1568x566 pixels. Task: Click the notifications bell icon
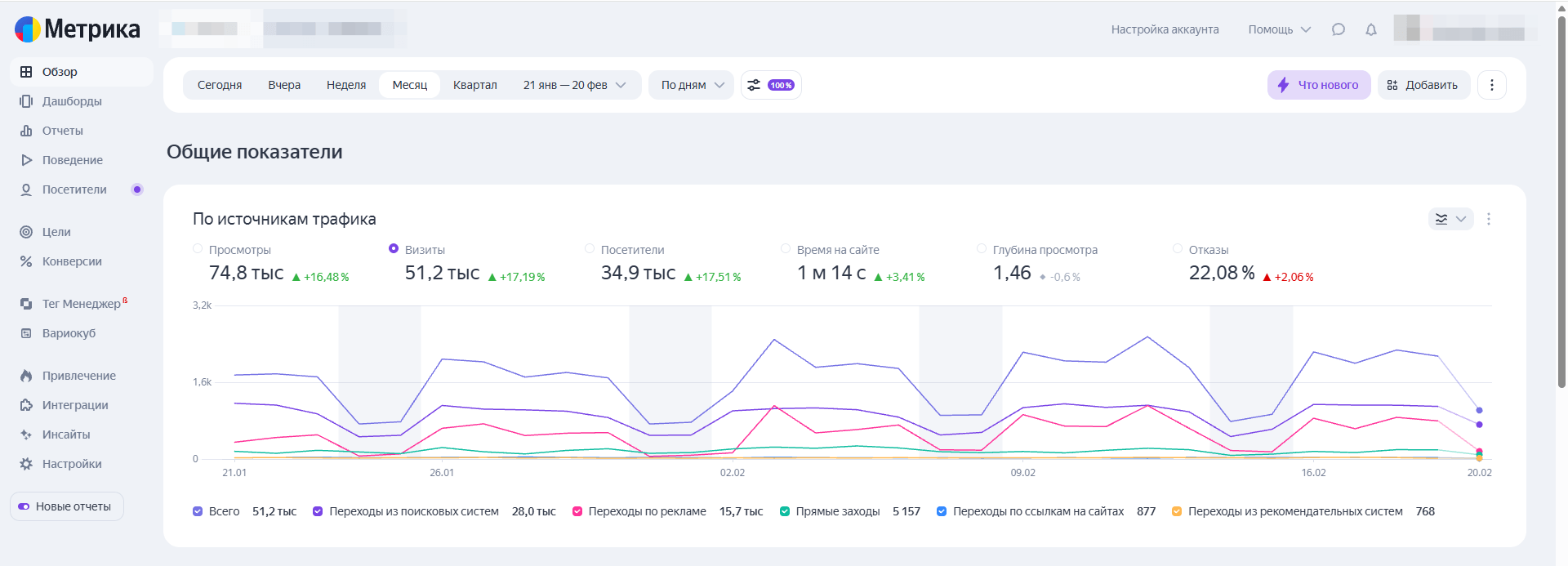[x=1371, y=29]
